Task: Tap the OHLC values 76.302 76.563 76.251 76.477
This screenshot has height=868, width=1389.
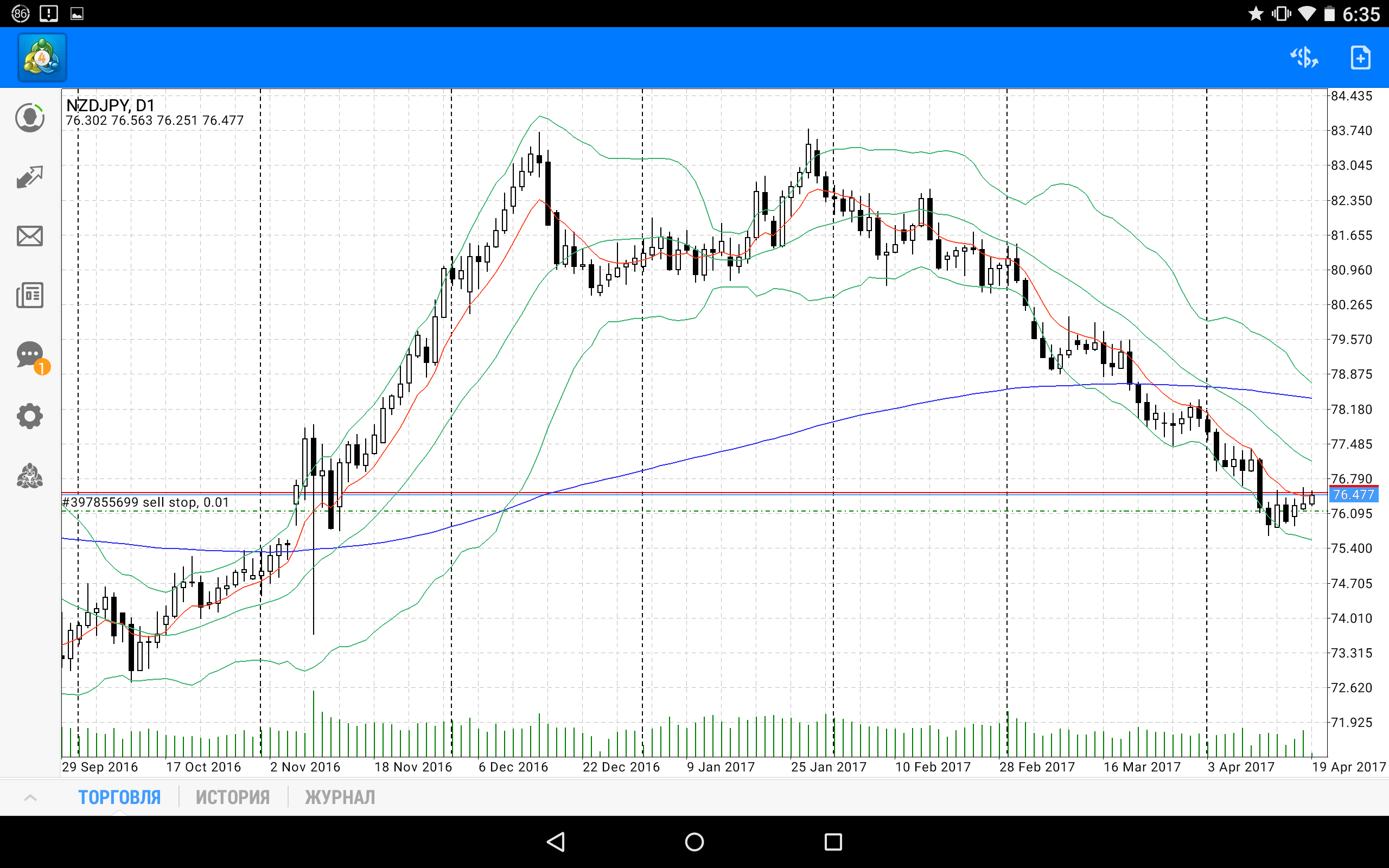Action: tap(155, 120)
